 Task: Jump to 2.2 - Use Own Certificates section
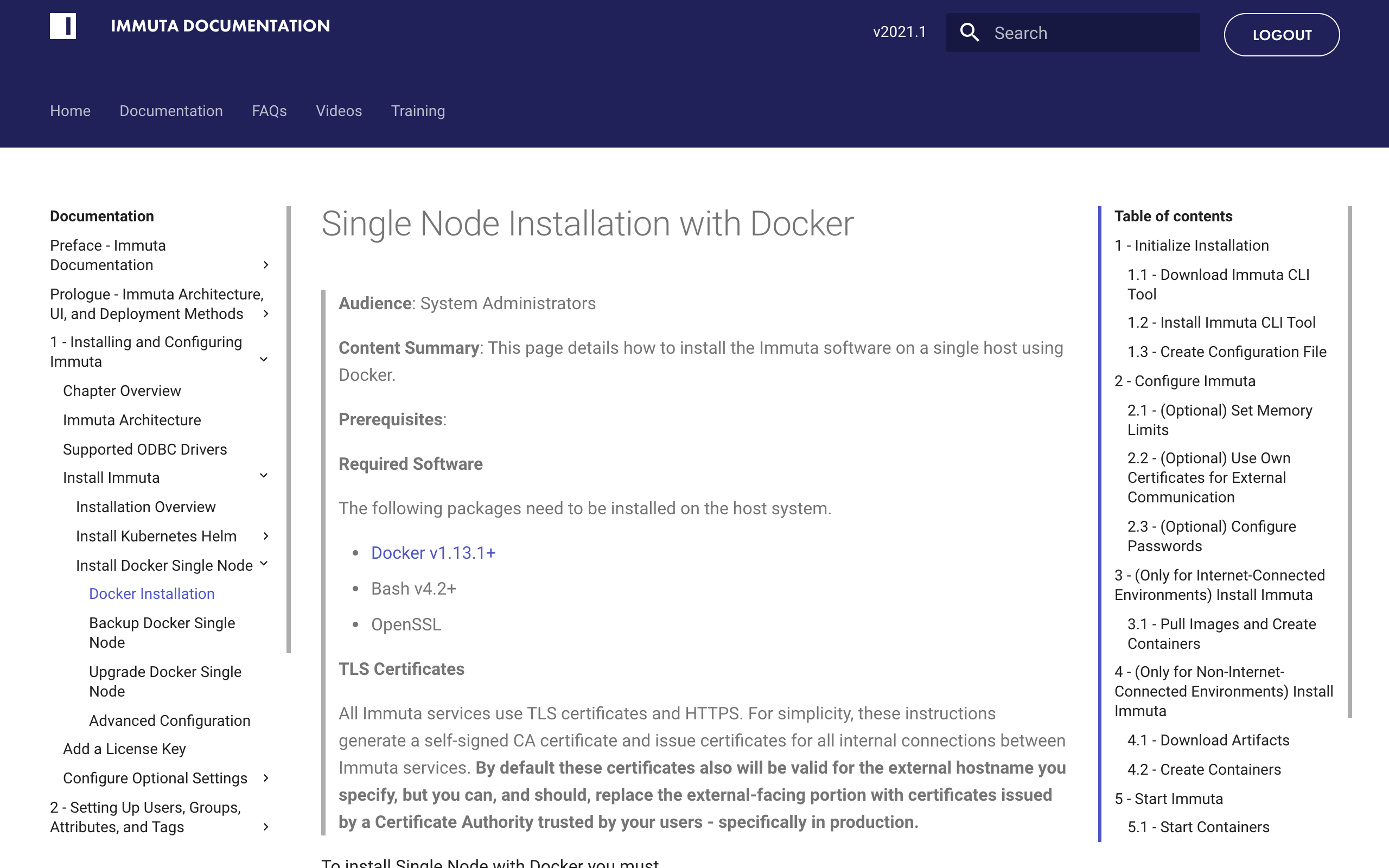[1209, 477]
